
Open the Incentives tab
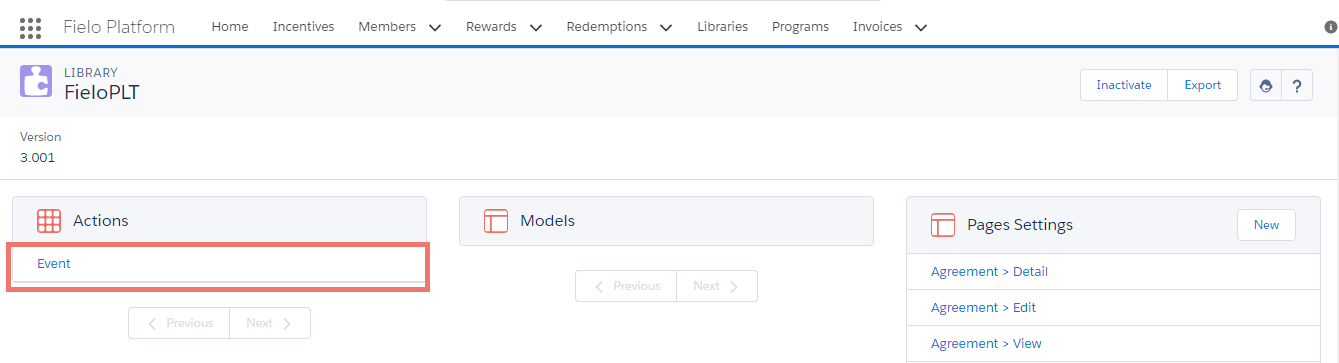coord(304,27)
